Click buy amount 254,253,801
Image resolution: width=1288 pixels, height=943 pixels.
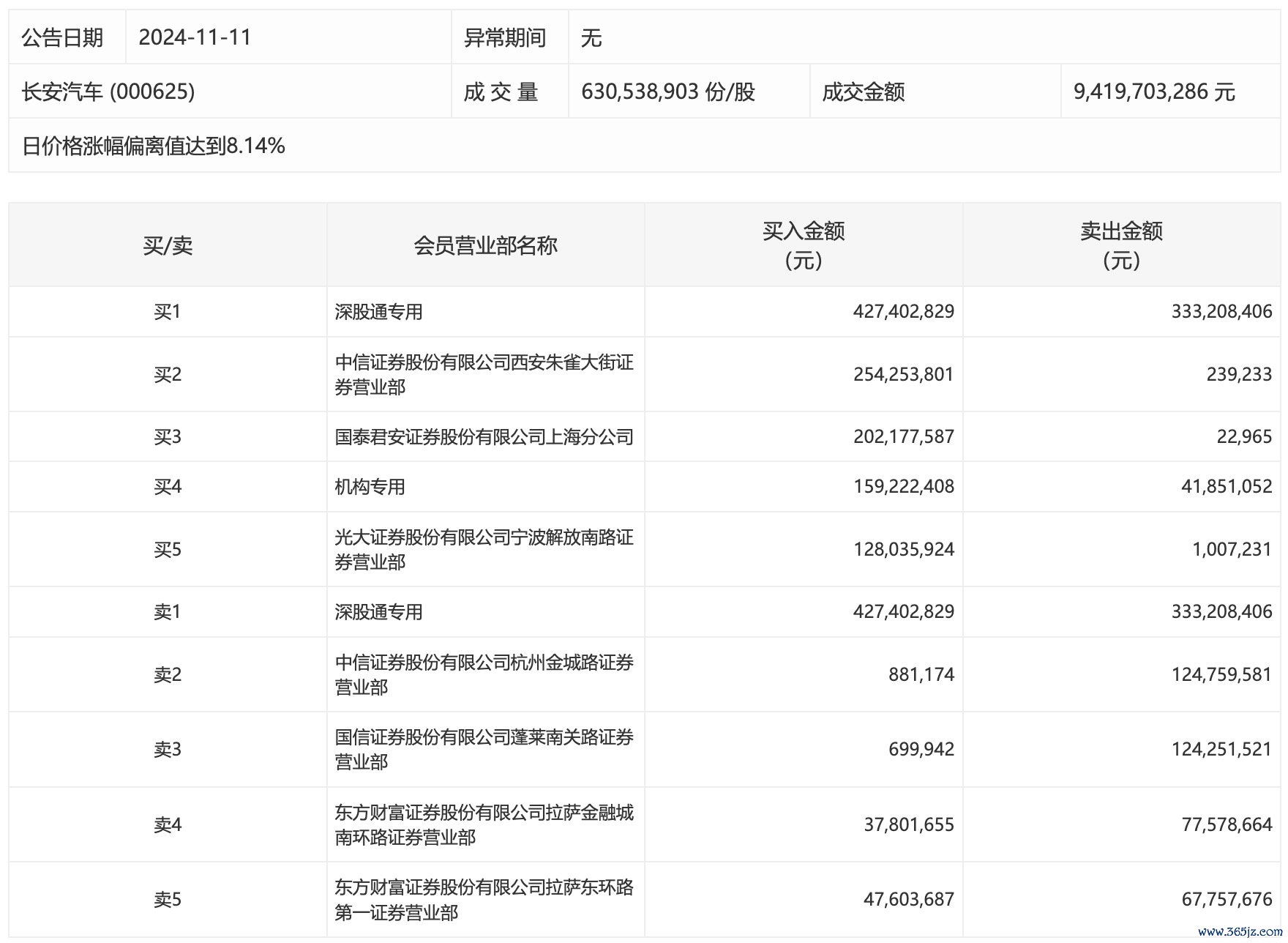[x=904, y=374]
